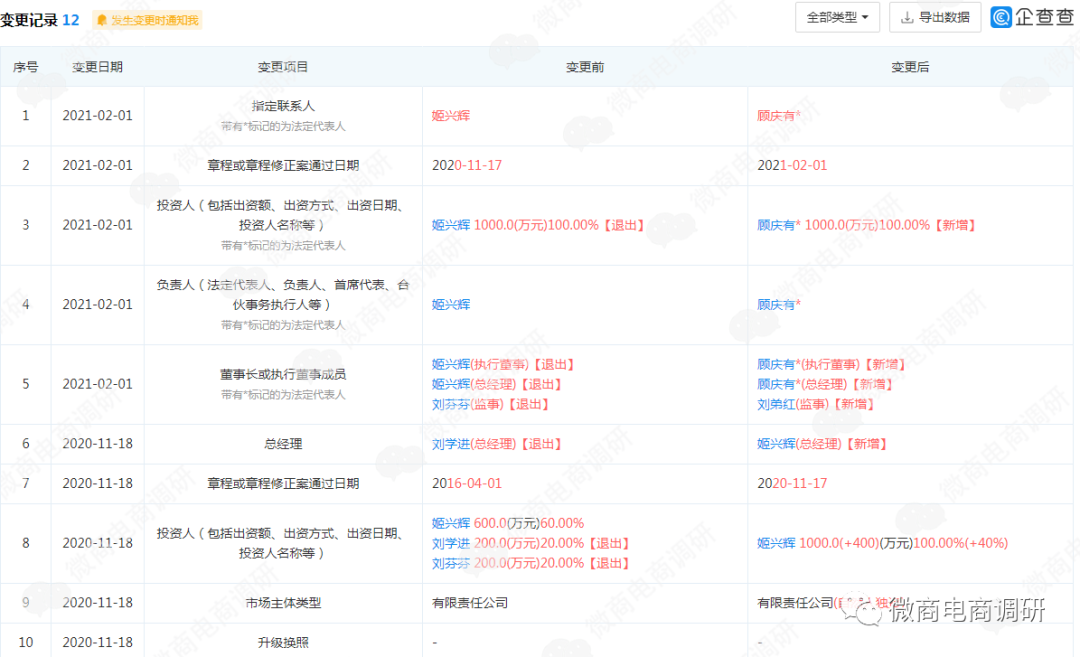Open 刘学进 200.0万元 20.00% investor link
1080x657 pixels.
click(530, 543)
